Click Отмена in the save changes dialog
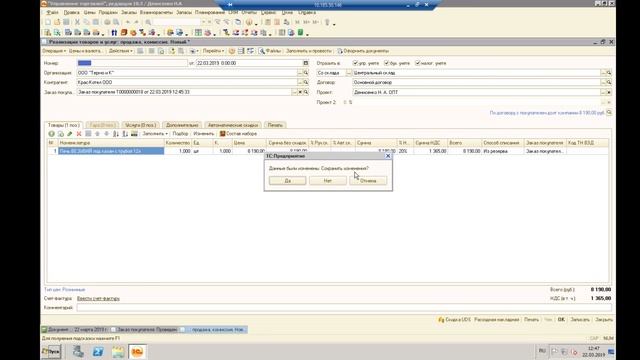 click(x=368, y=180)
